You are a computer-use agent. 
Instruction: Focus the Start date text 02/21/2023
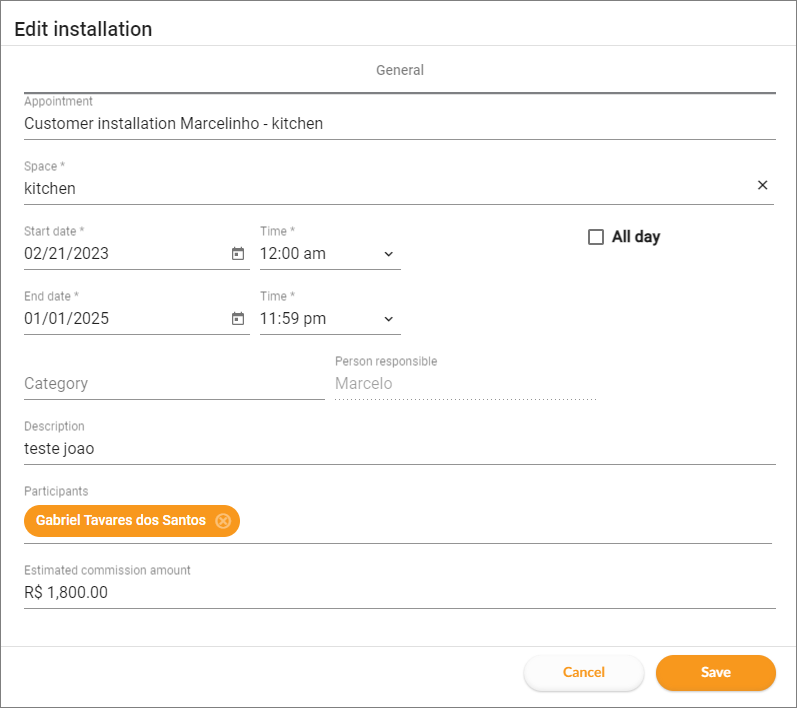pos(120,254)
